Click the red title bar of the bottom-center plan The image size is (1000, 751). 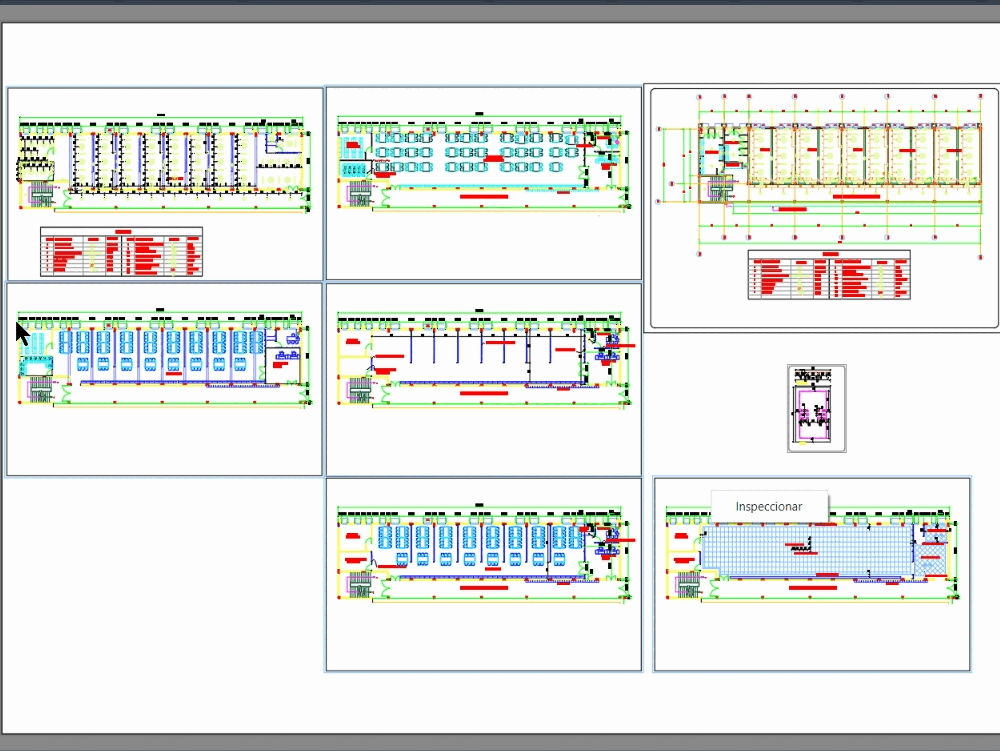point(485,588)
